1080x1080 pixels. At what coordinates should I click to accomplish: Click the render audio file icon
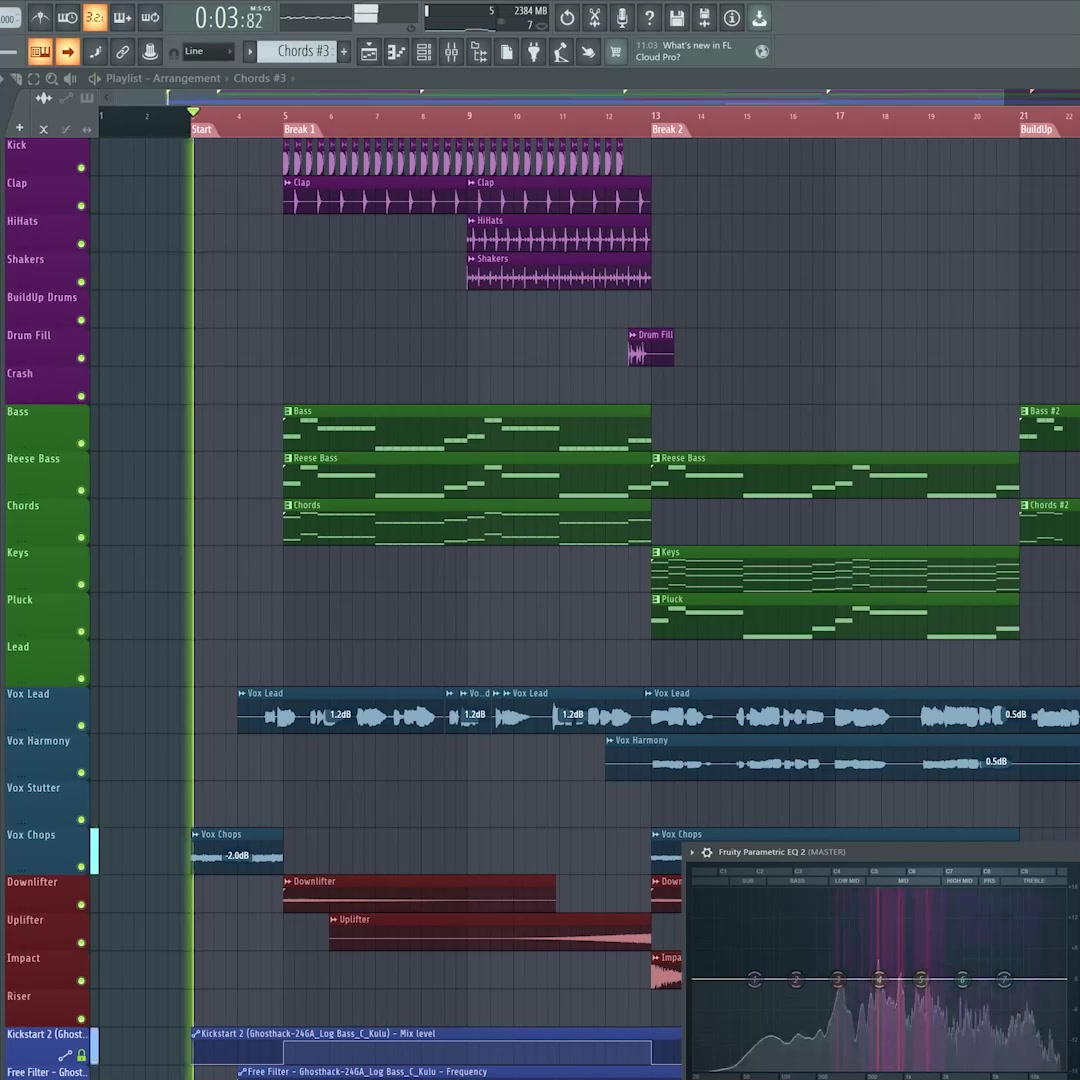[705, 18]
